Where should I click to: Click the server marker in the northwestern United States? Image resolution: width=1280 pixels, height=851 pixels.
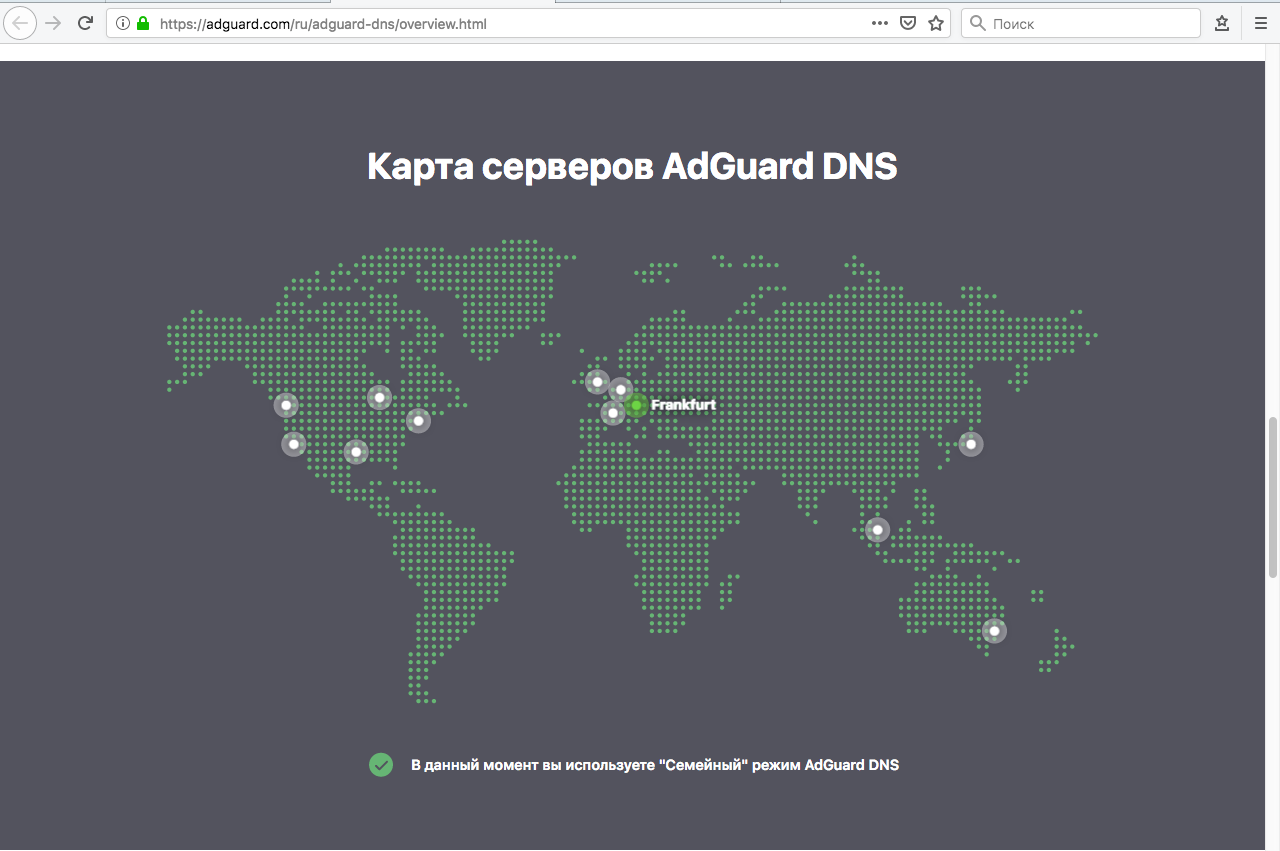(x=286, y=405)
